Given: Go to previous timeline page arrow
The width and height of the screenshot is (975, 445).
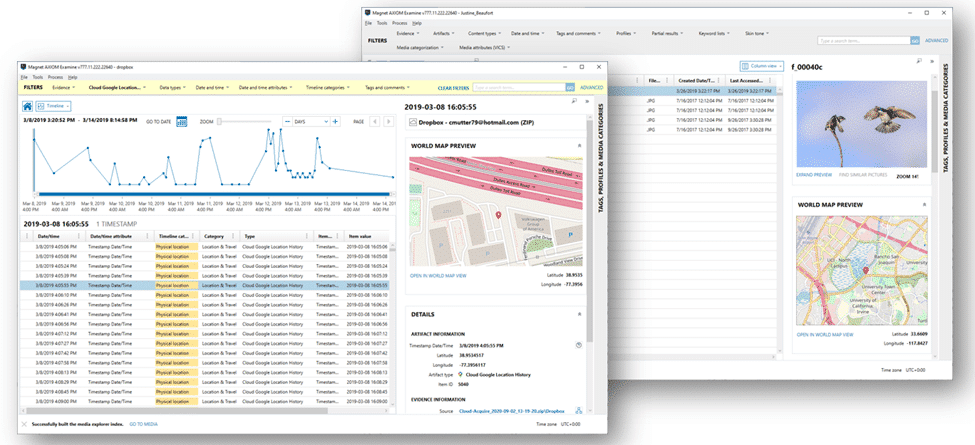Looking at the screenshot, I should (374, 122).
